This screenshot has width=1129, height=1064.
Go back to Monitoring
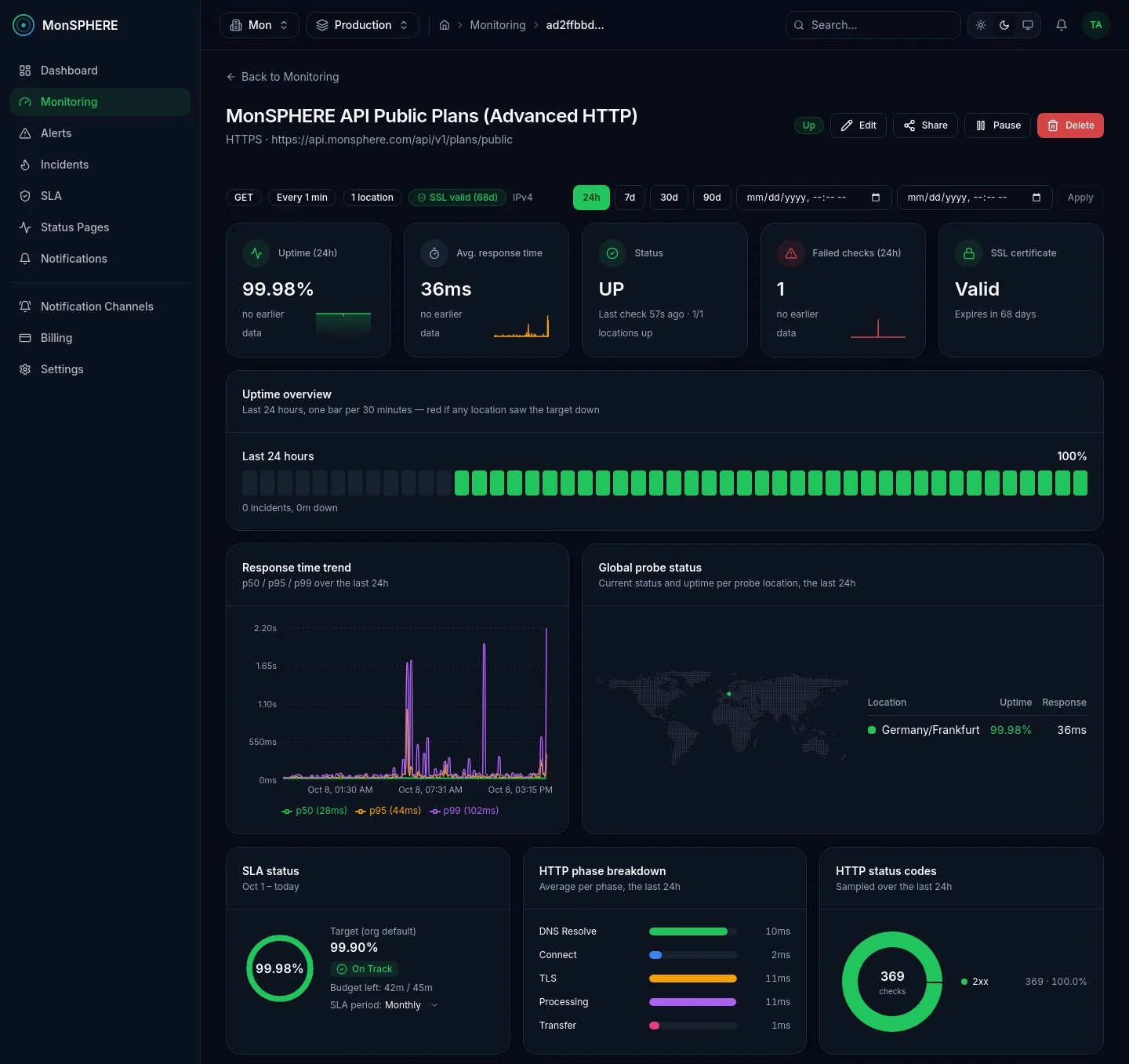coord(282,77)
